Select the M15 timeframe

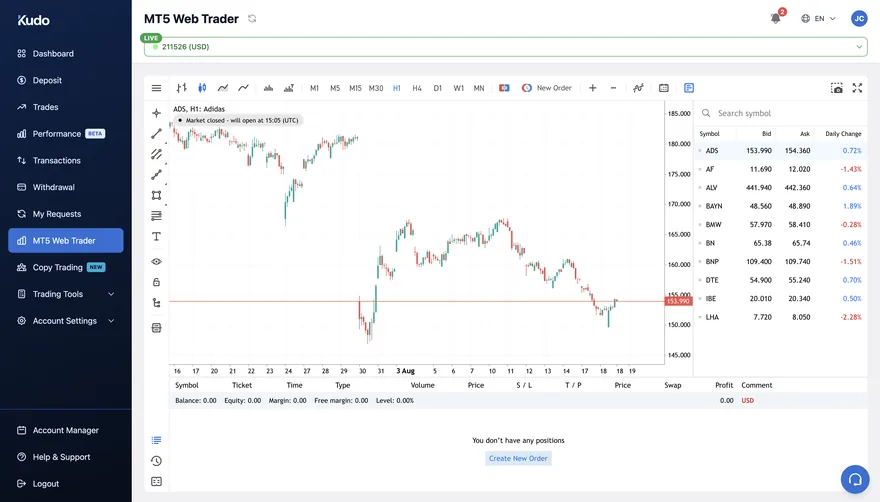click(355, 88)
